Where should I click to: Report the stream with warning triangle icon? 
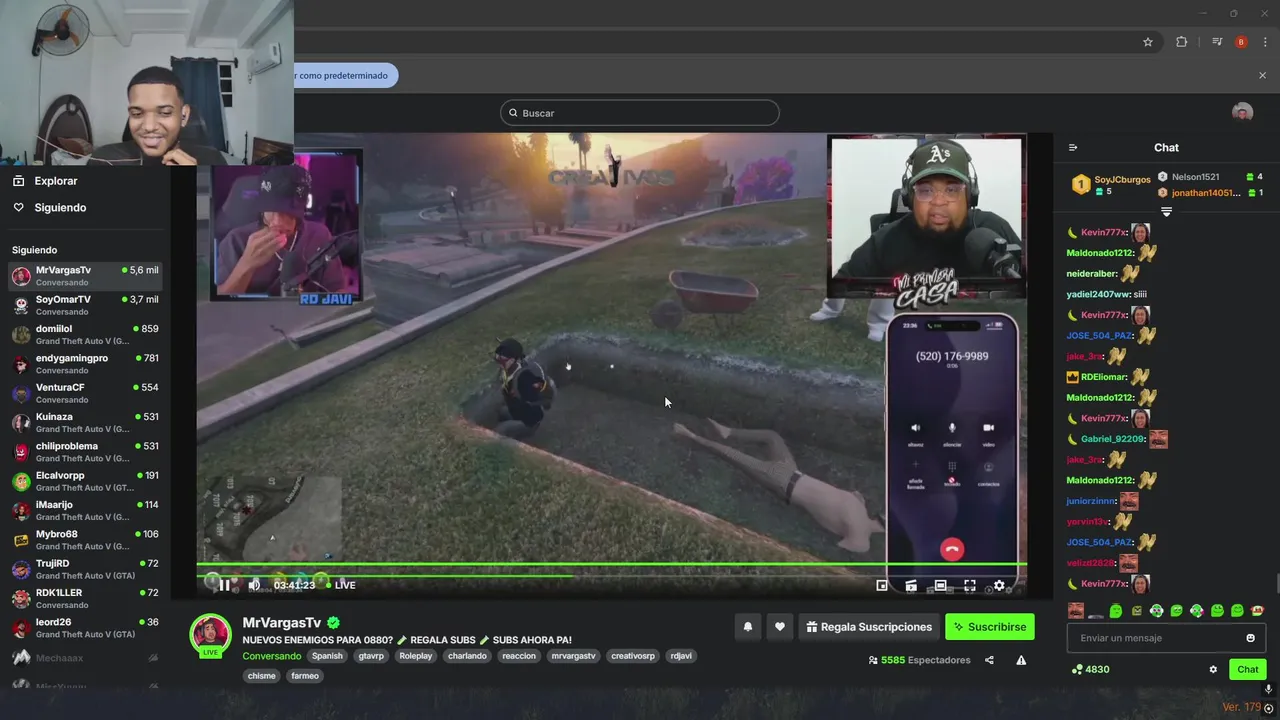click(1021, 660)
